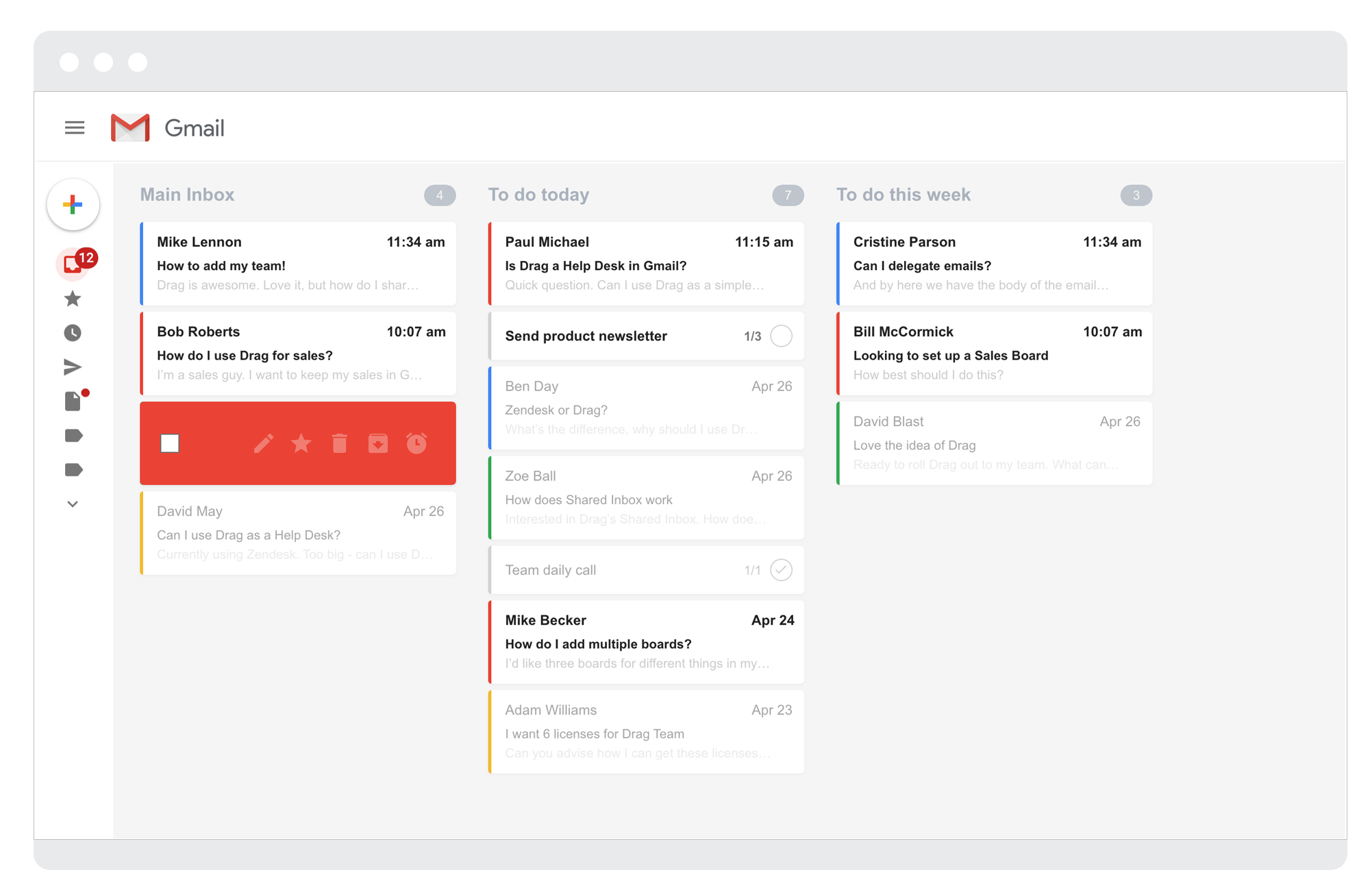Click the Apr 23 date on Adam Williams' email

(772, 710)
